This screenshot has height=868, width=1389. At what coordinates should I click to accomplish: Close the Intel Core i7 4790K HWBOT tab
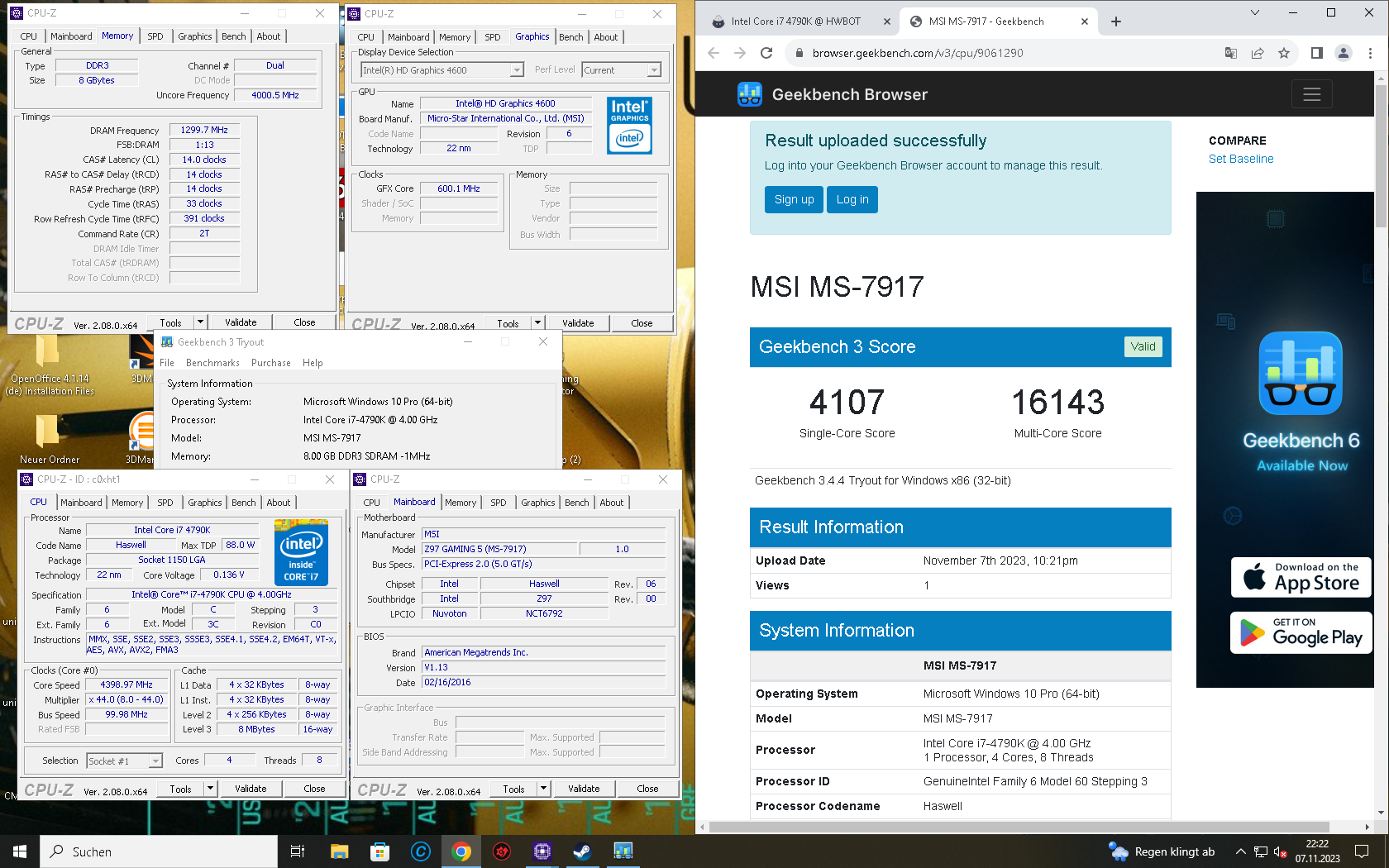point(887,21)
